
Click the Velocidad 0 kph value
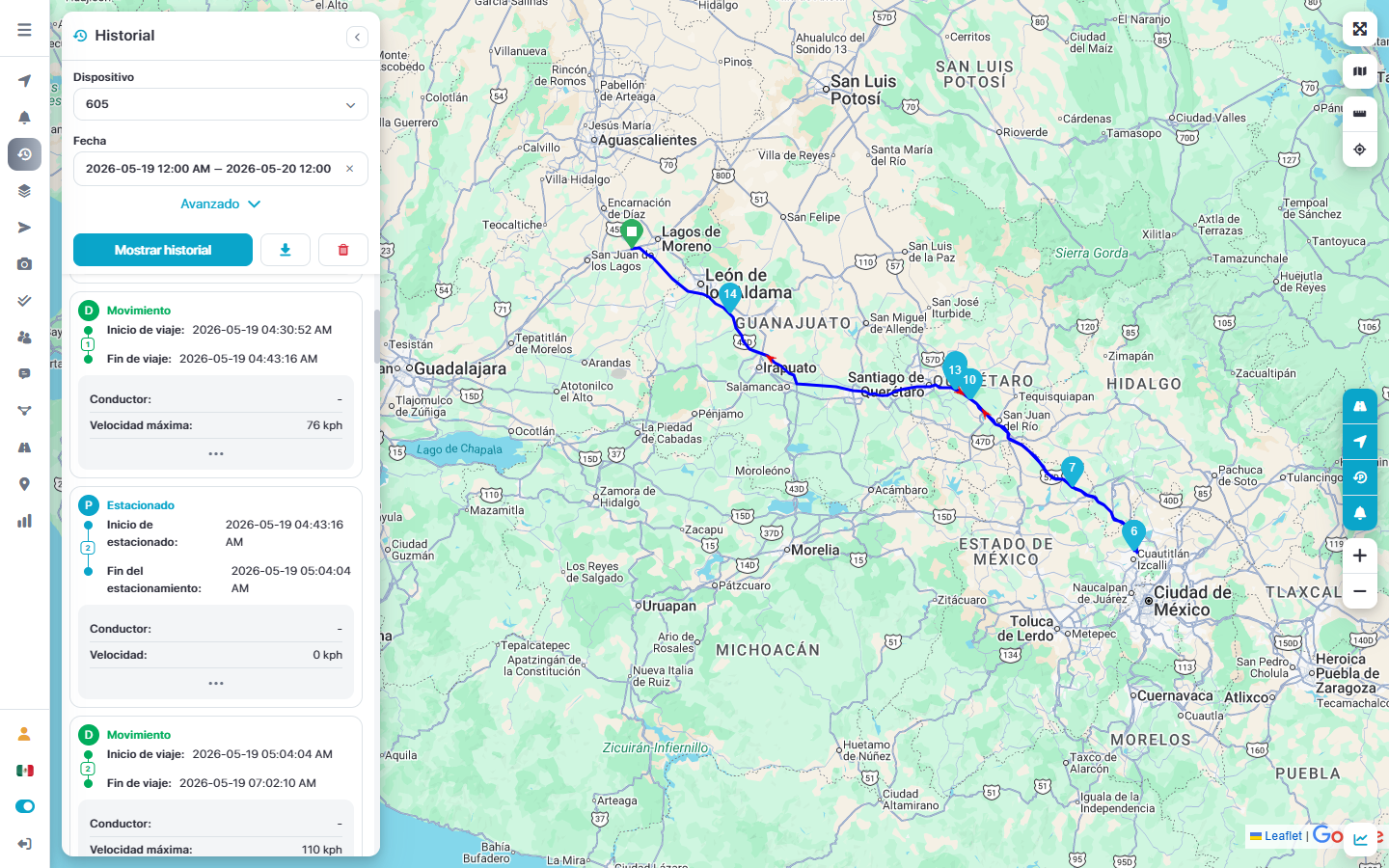coord(327,655)
